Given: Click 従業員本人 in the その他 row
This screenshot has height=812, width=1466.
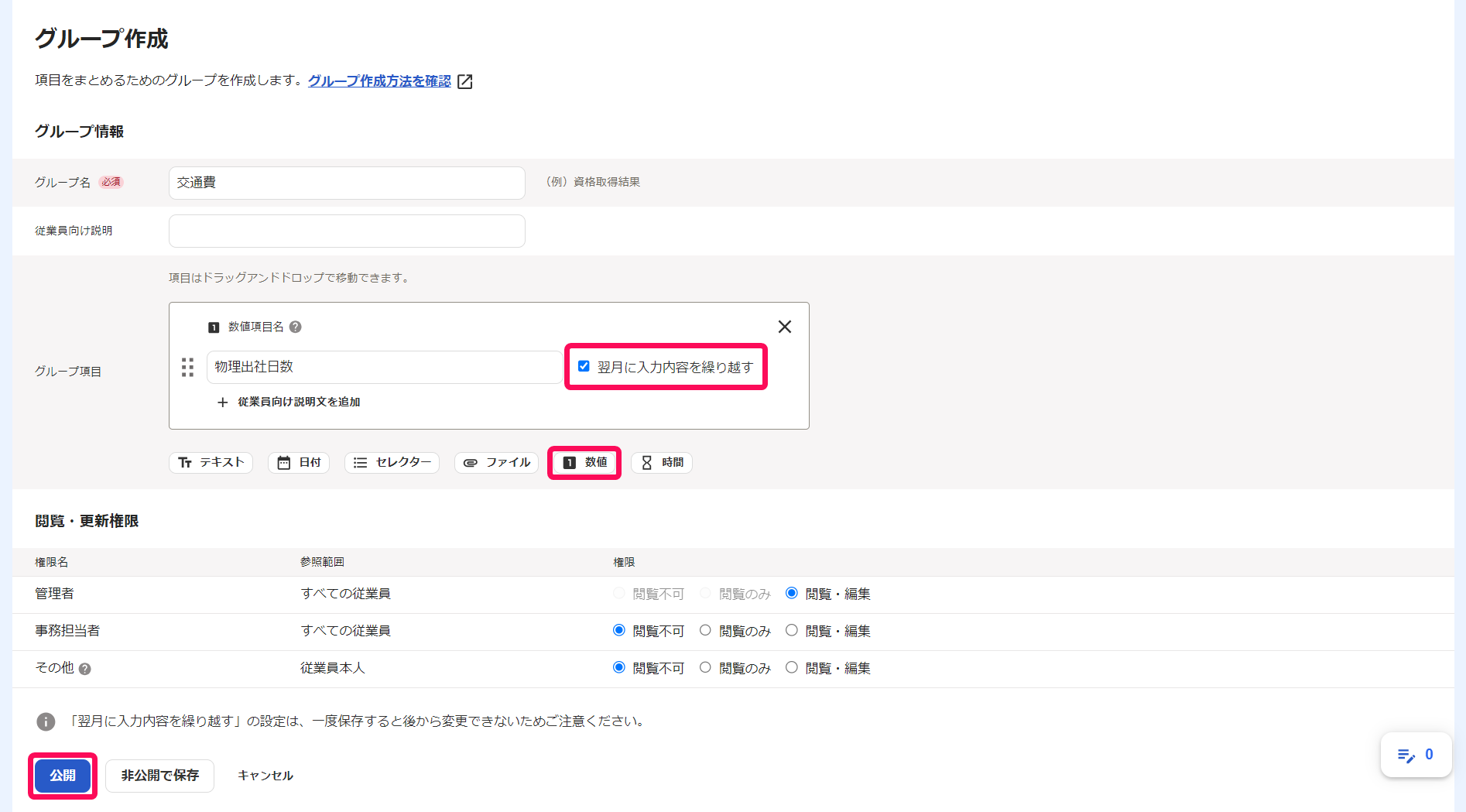Looking at the screenshot, I should tap(333, 668).
